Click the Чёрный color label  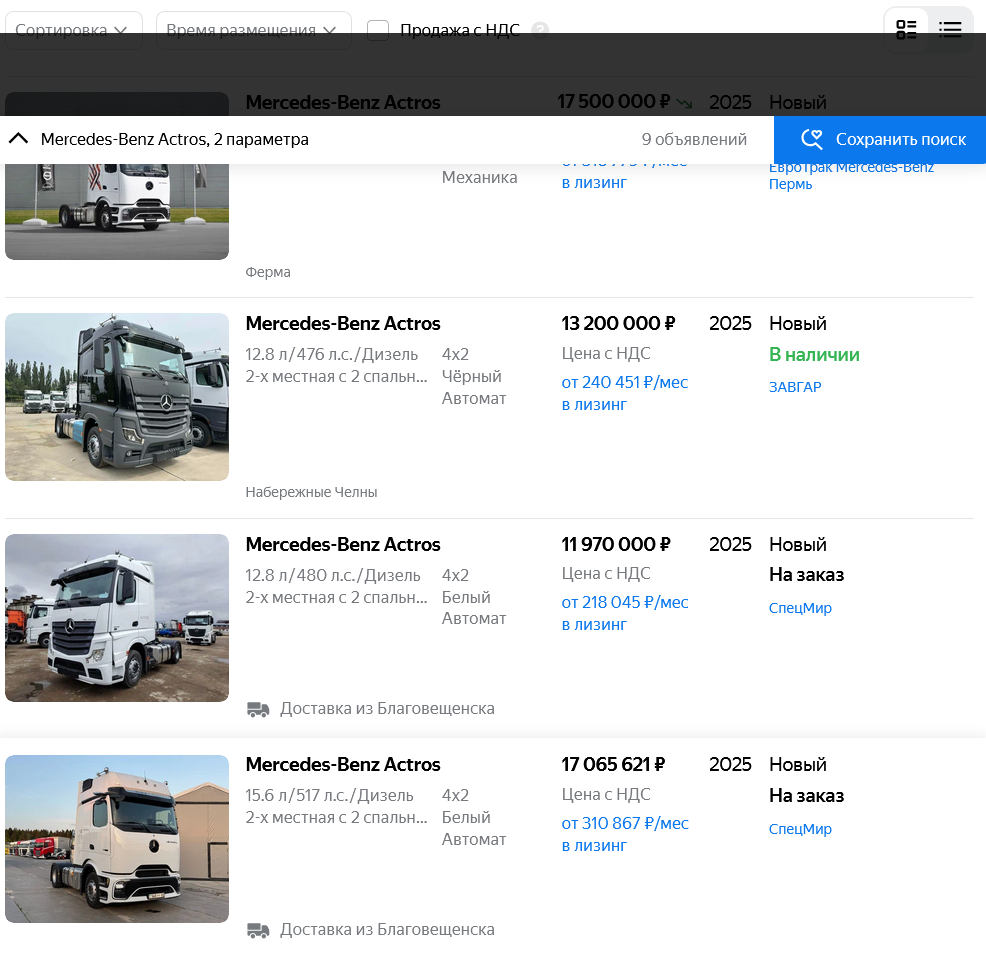(x=472, y=376)
